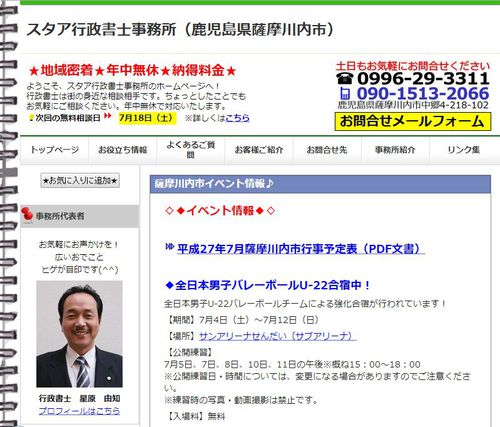Image resolution: width=500 pixels, height=427 pixels.
Task: Click the name 行政書士 星原 由知
Action: coord(79,398)
